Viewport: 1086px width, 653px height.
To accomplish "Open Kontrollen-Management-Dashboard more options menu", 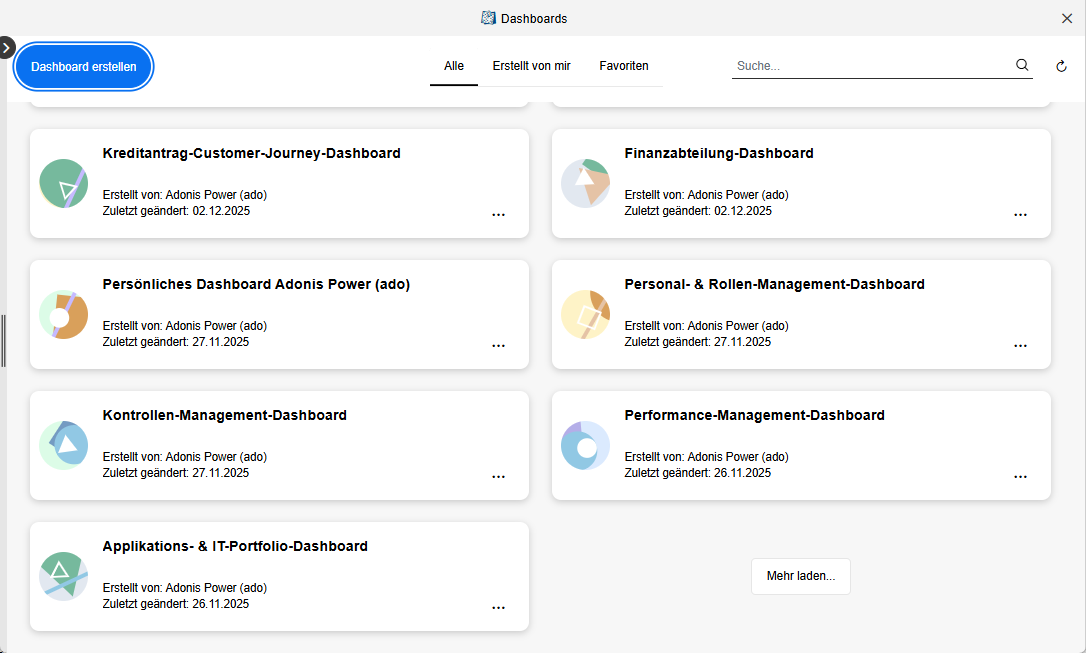I will 499,476.
